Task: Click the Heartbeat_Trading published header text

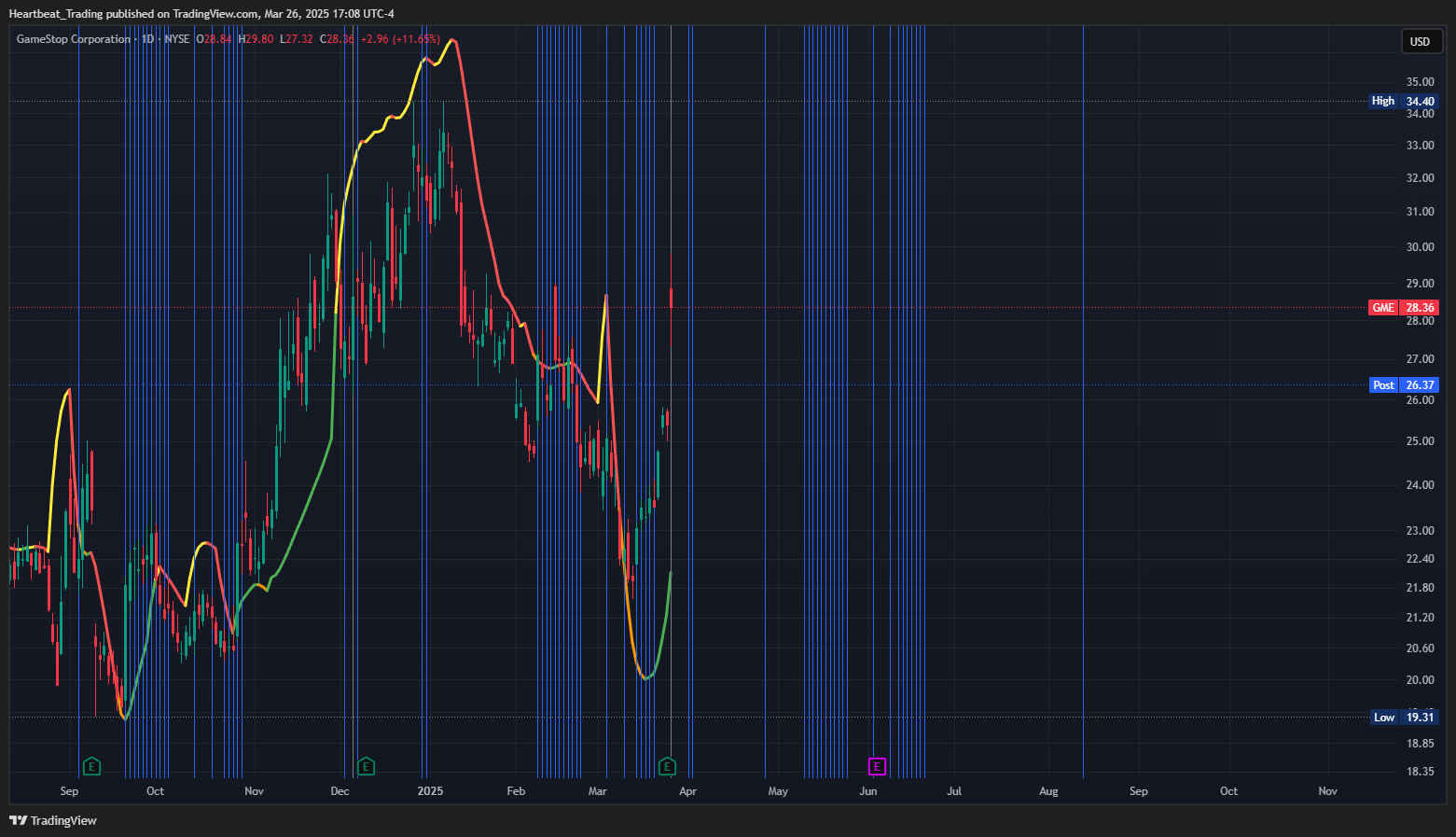Action: (201, 13)
